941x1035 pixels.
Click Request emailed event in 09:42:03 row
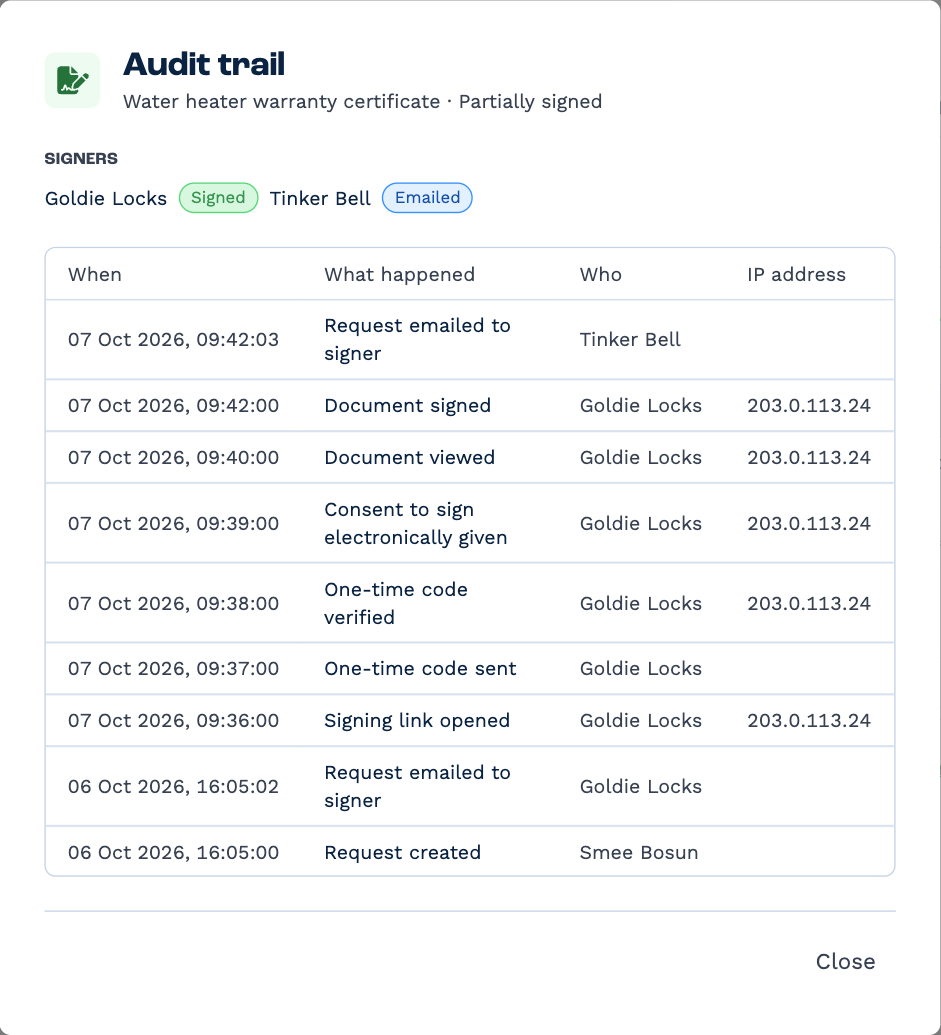[x=418, y=339]
